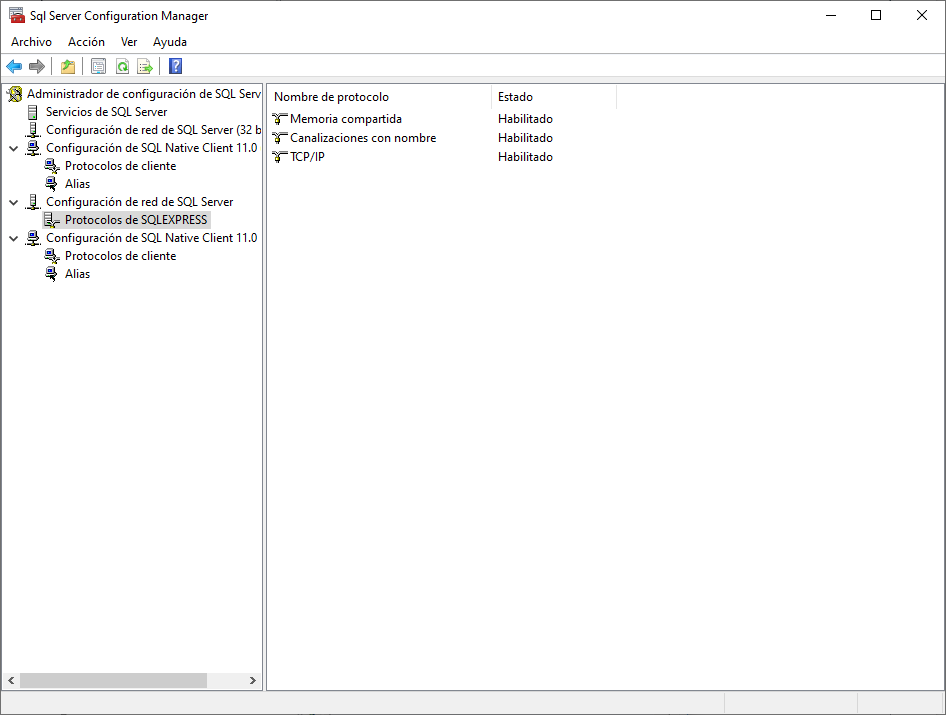Click the tree panel horizontal scrollbar thumb
Screen dimensions: 946x715
[112, 680]
